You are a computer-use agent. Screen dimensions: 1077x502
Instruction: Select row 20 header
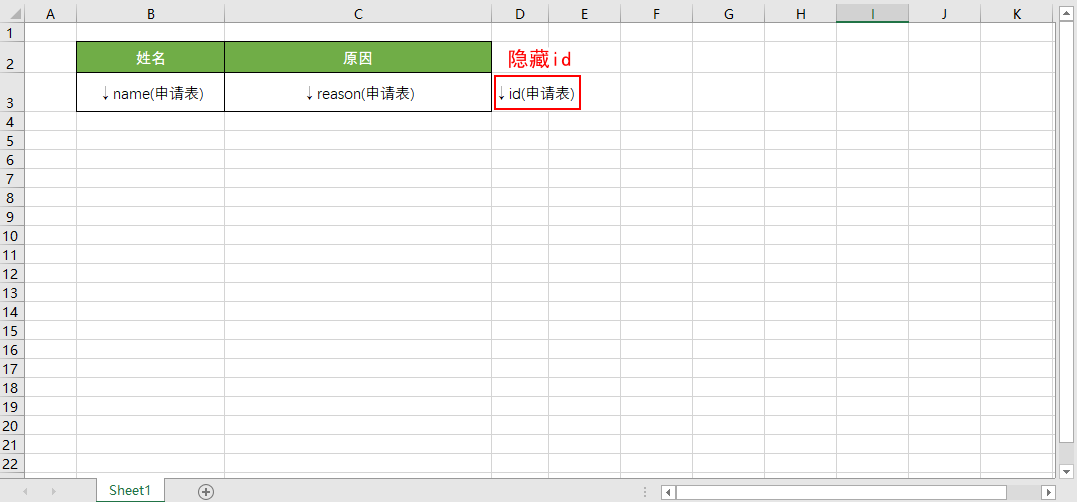tap(12, 425)
